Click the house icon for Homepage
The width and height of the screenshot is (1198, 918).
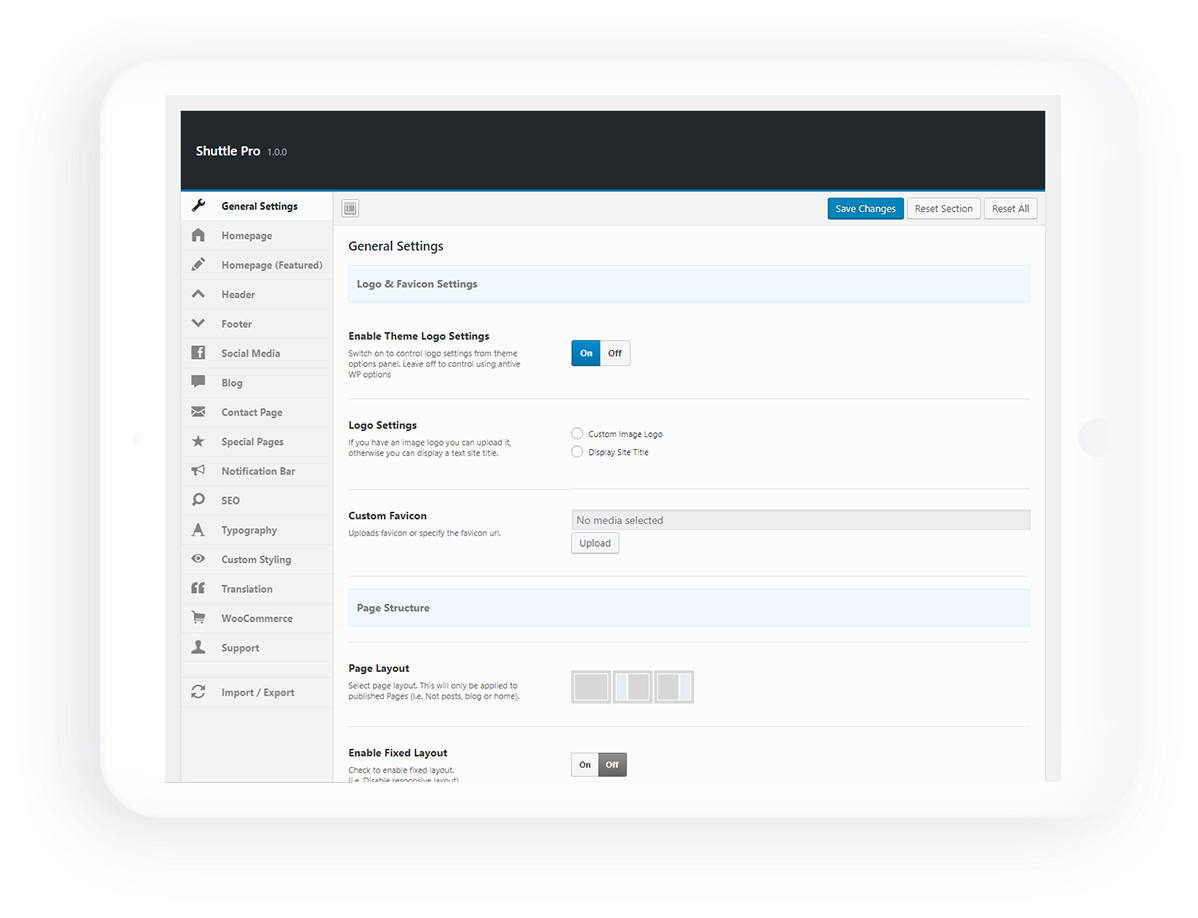pyautogui.click(x=198, y=236)
